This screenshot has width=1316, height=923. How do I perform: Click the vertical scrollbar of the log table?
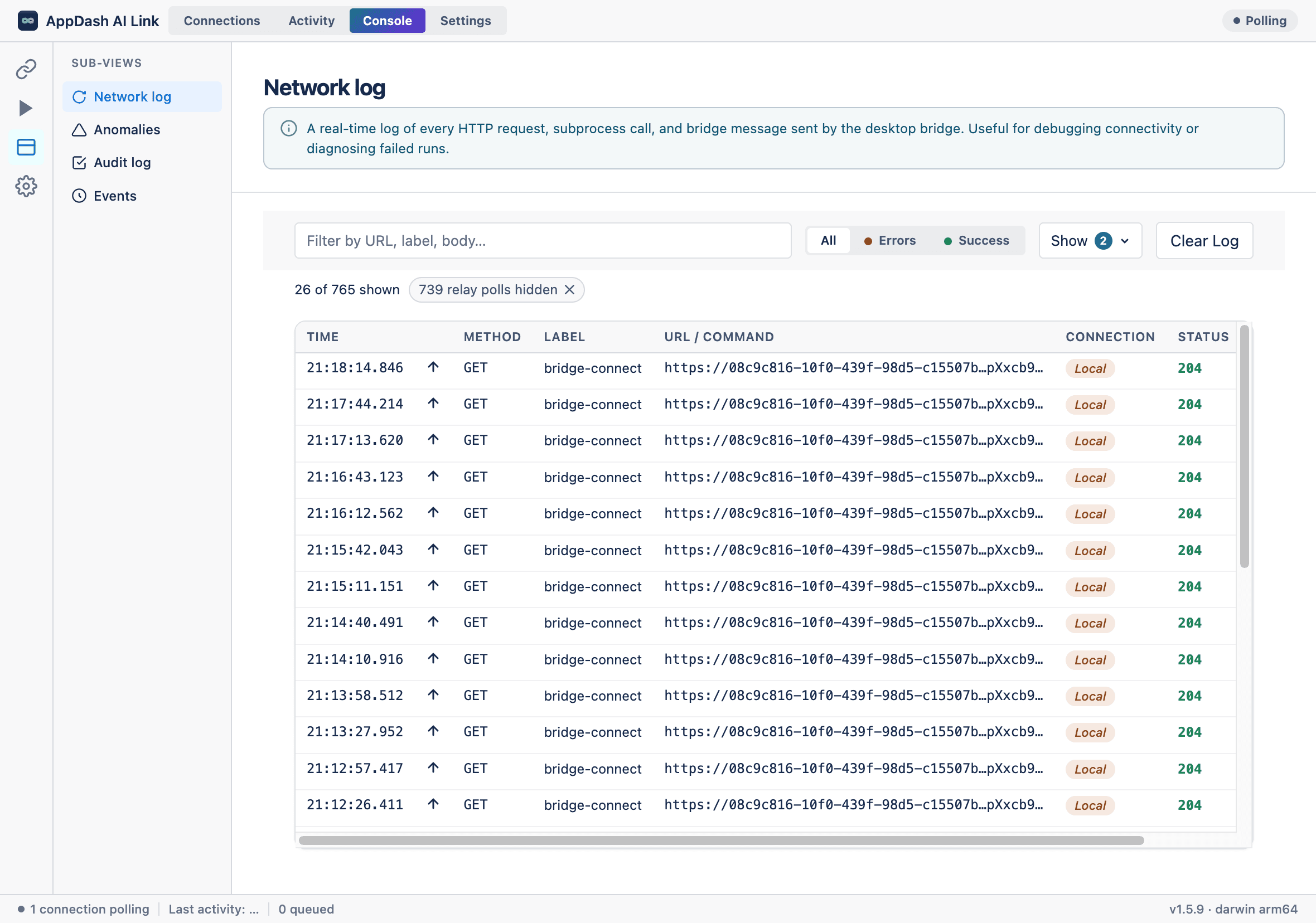coord(1245,447)
